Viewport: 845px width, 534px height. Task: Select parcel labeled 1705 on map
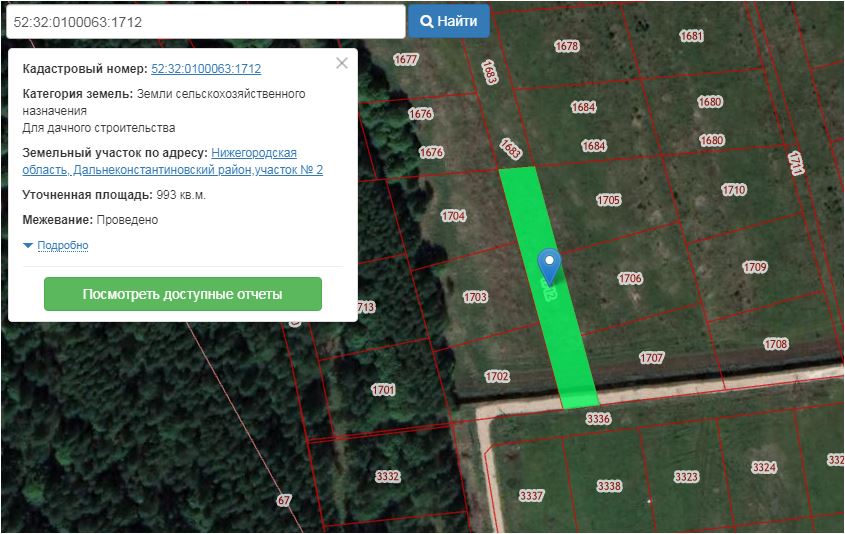click(609, 200)
